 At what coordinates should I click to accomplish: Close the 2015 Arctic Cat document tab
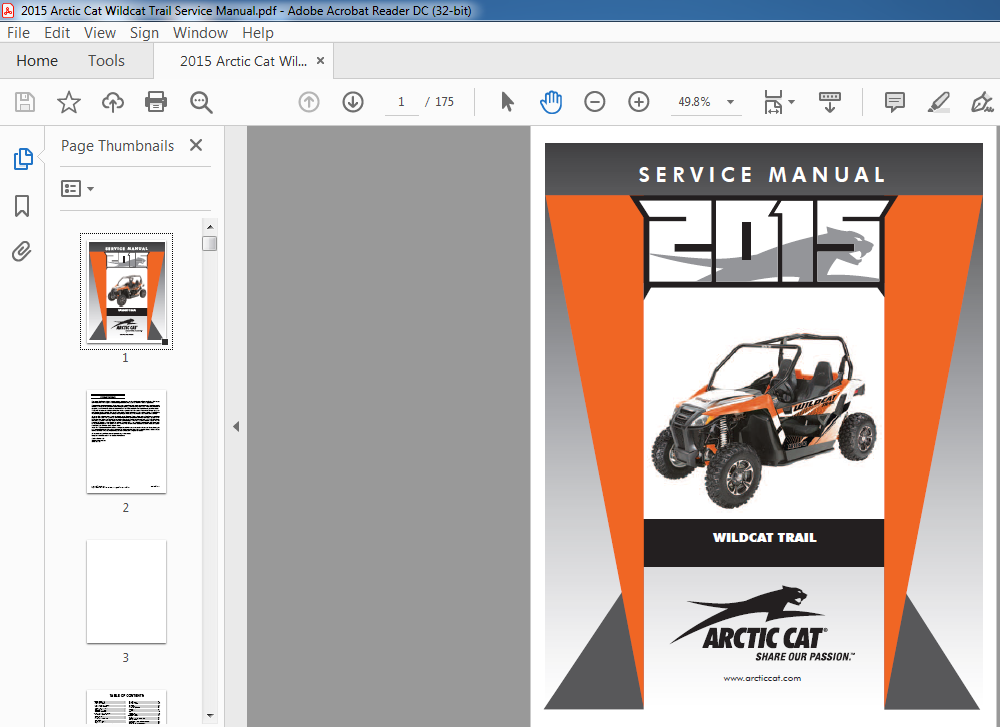[321, 61]
